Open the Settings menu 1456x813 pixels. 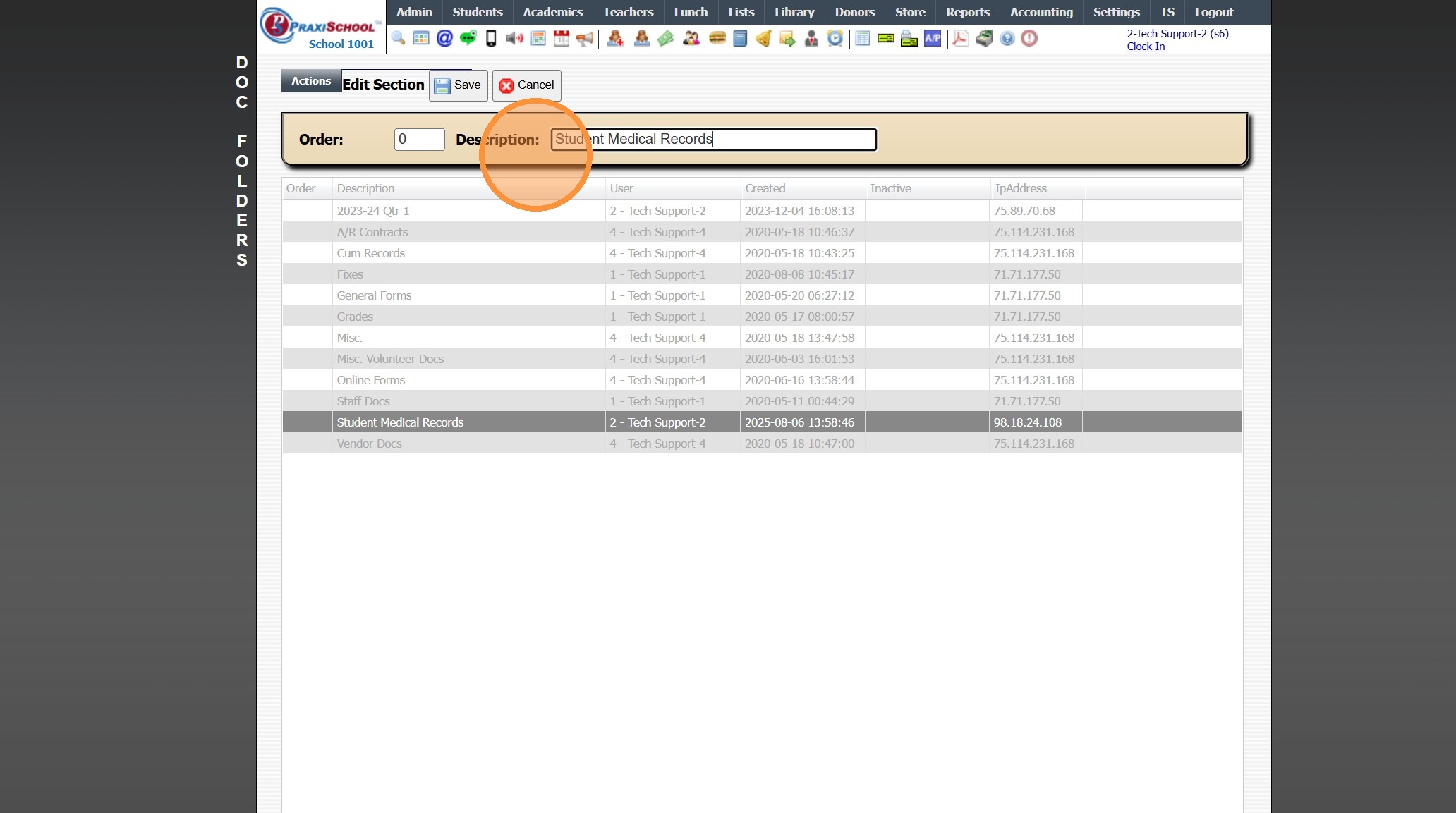click(x=1116, y=12)
